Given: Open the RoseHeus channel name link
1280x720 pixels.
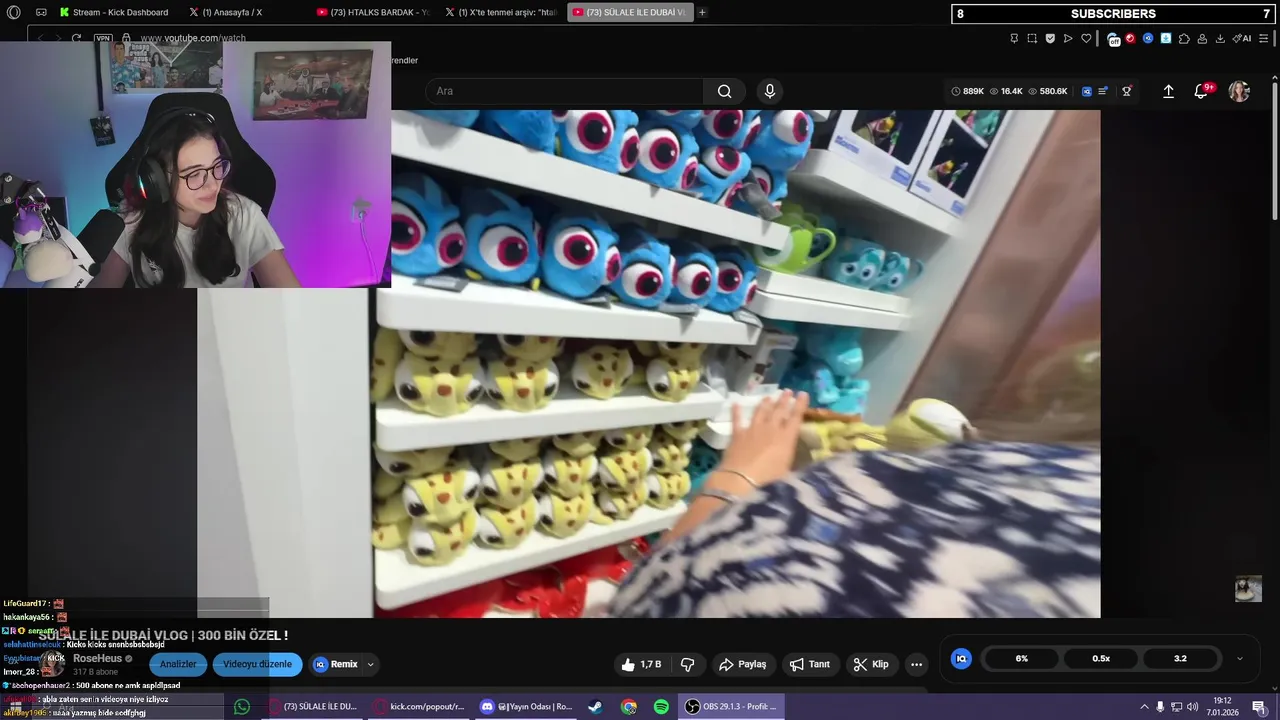Looking at the screenshot, I should pyautogui.click(x=97, y=659).
